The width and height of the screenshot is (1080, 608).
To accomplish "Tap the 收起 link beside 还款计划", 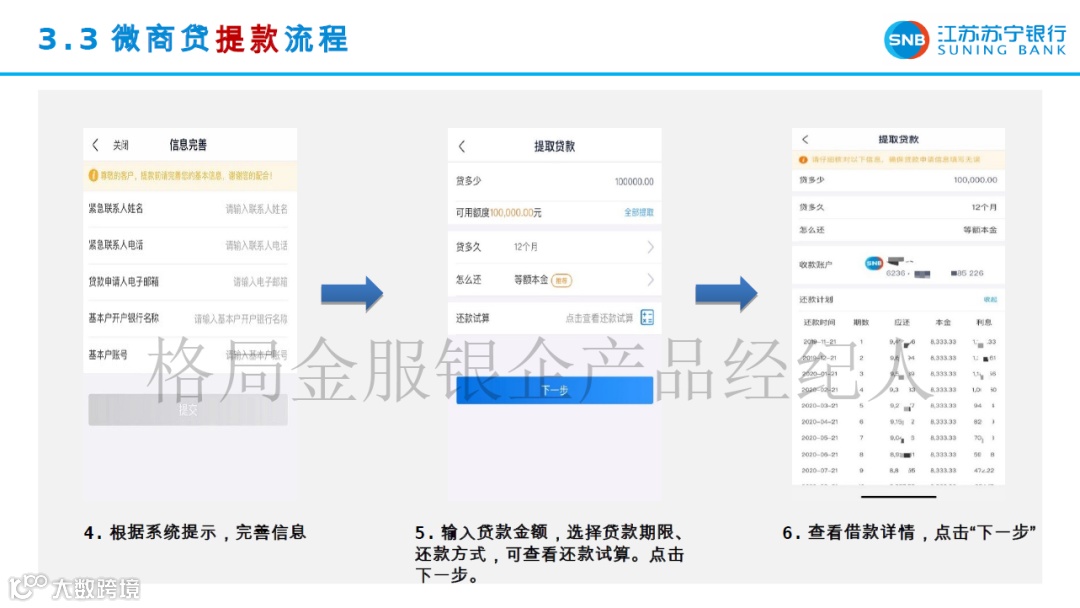I will 990,300.
